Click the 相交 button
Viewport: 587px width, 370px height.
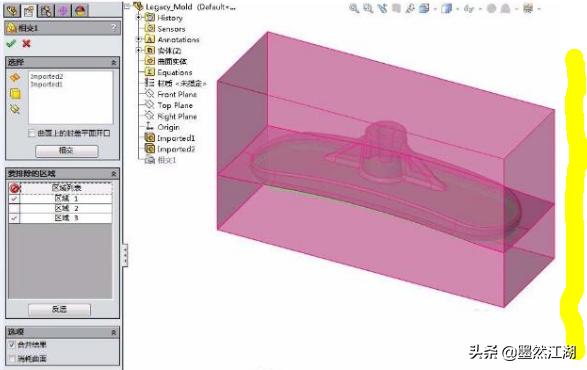tap(67, 151)
